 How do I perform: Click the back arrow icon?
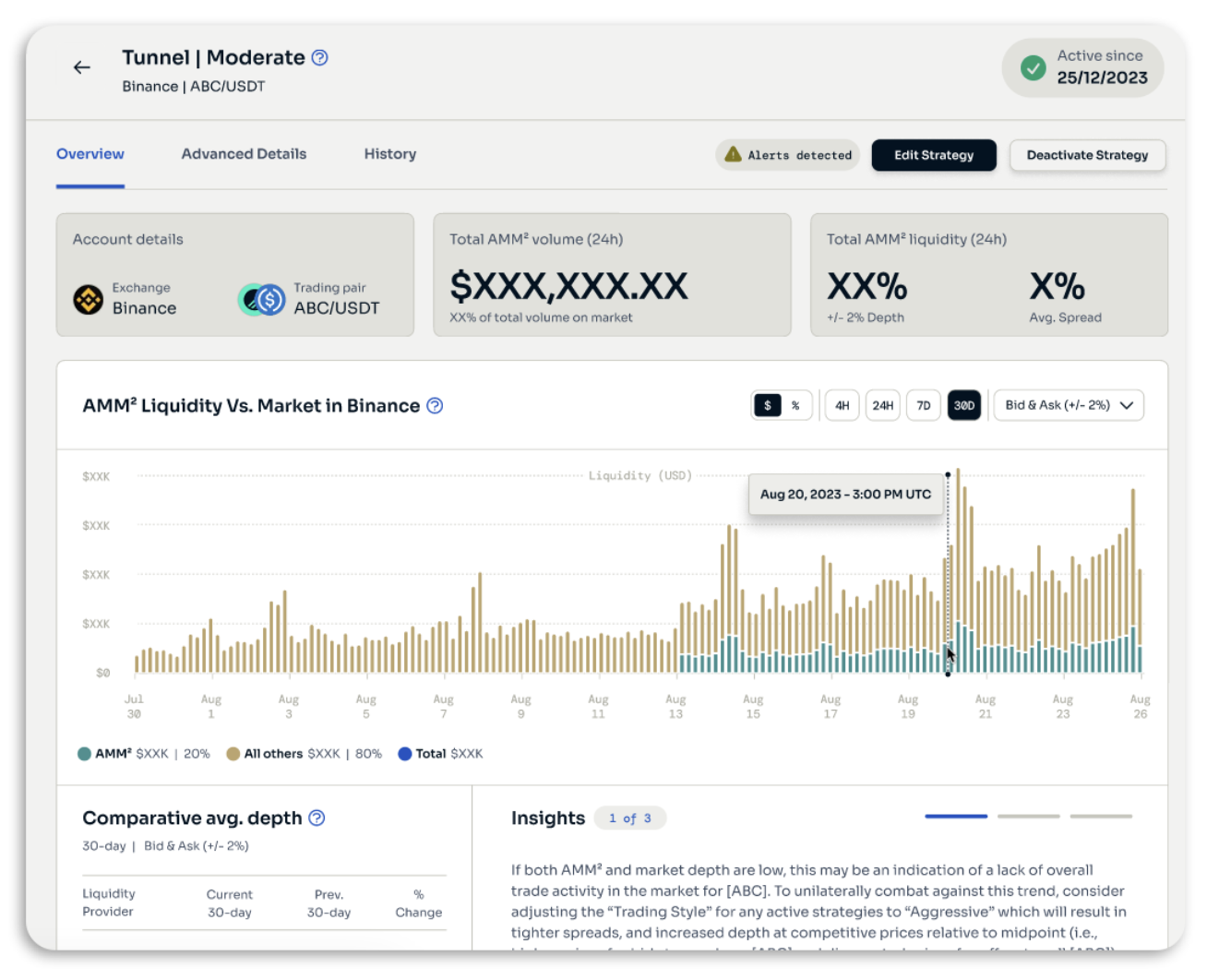click(82, 67)
